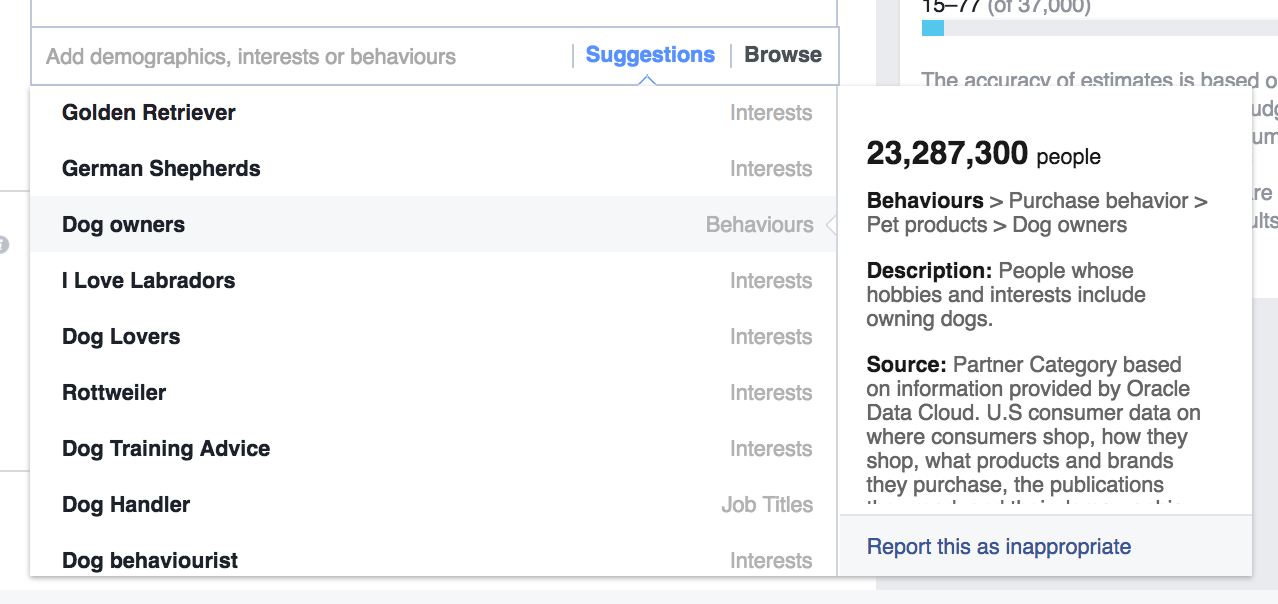
Task: Select the Rottweiler suggestion
Action: click(x=114, y=393)
